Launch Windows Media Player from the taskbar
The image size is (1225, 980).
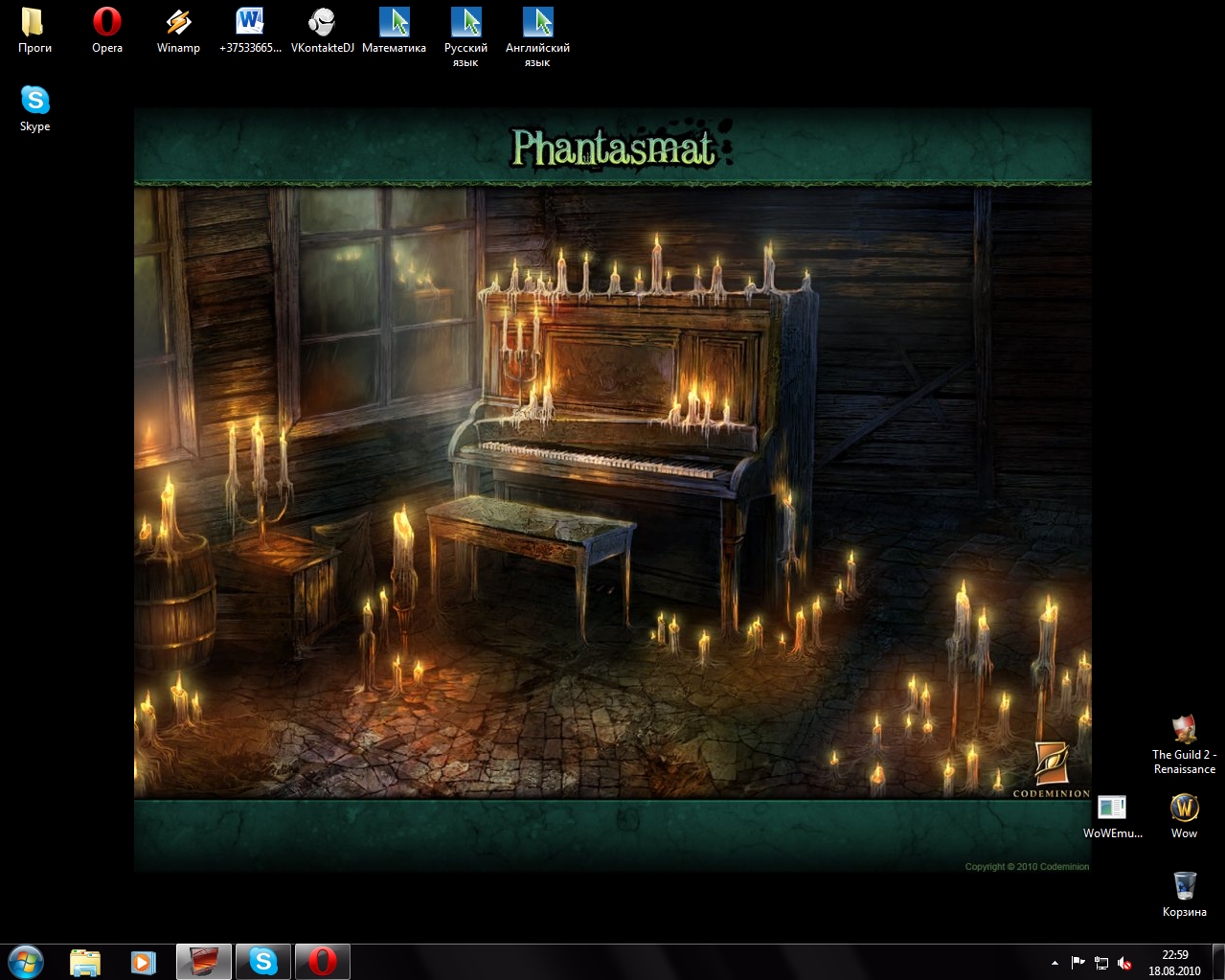pos(144,962)
